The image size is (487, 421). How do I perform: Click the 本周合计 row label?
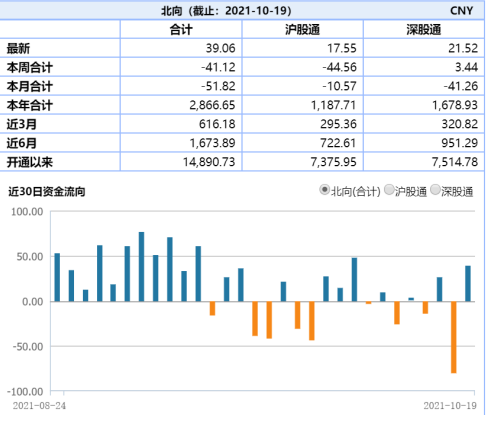click(x=30, y=68)
